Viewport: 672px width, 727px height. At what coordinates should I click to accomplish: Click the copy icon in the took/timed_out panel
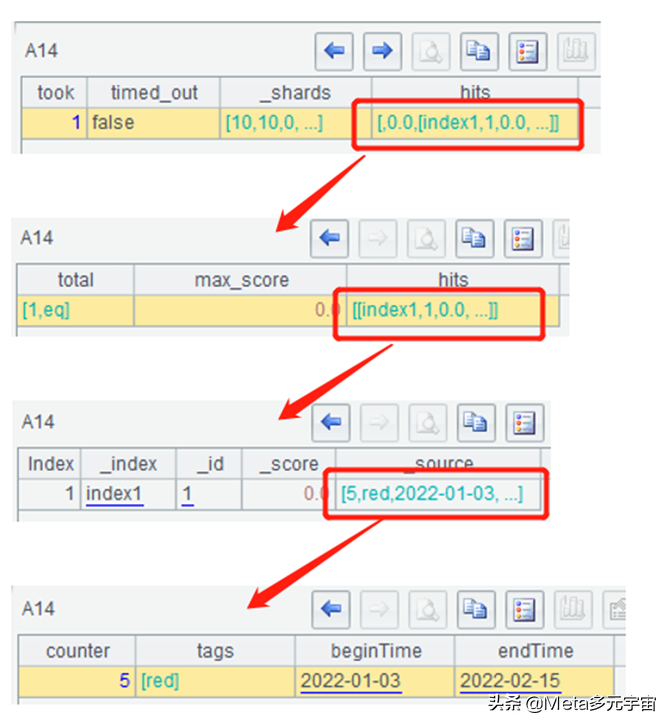coord(479,51)
